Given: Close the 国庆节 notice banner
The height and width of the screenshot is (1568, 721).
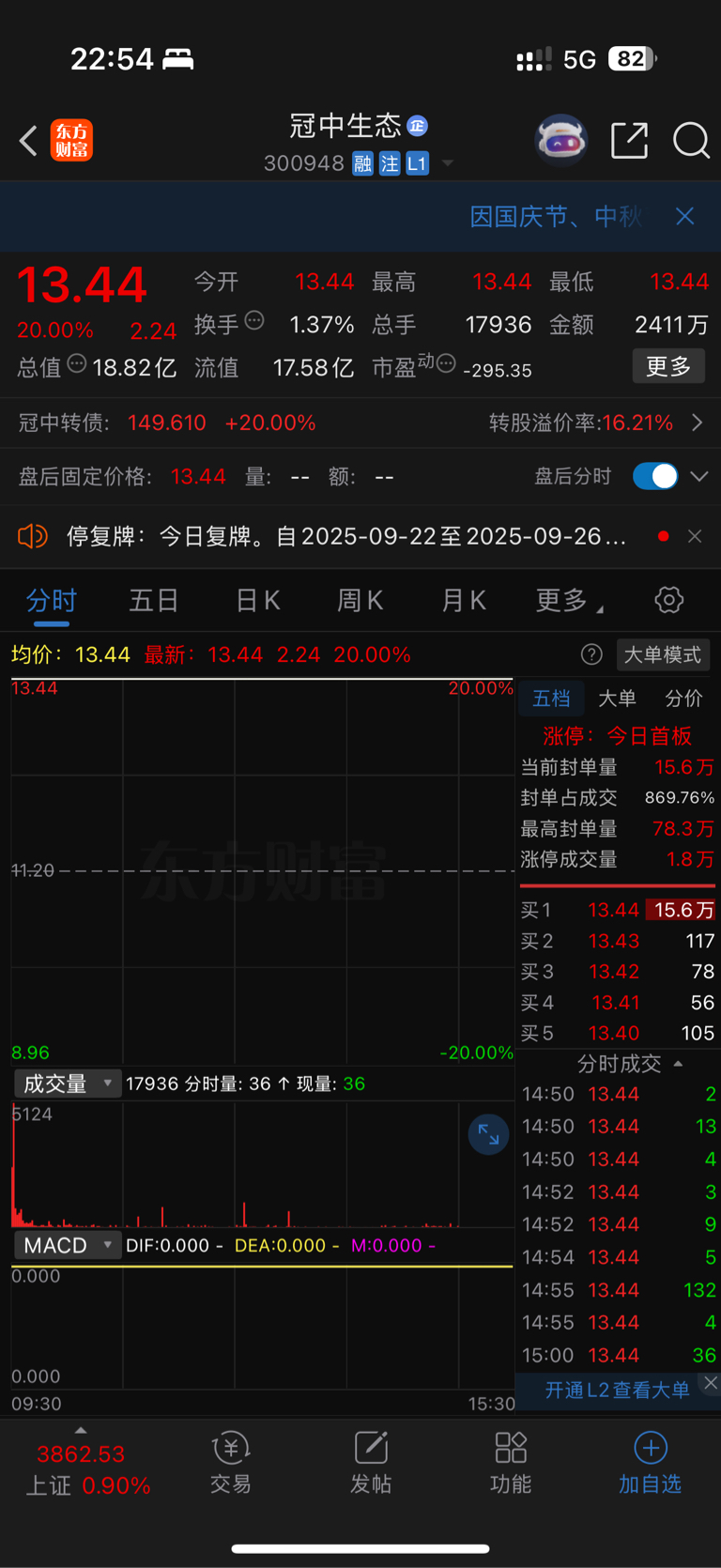Looking at the screenshot, I should pos(685,216).
